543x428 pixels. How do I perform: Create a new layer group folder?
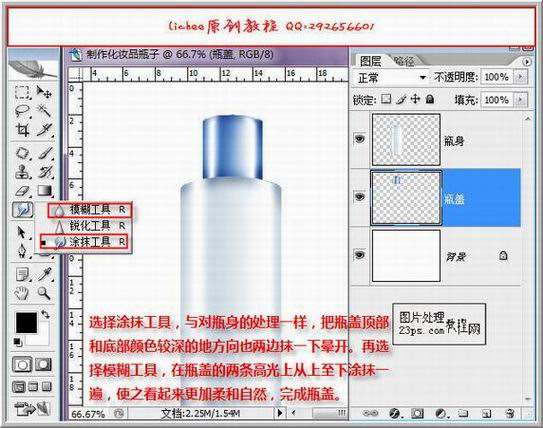click(463, 413)
